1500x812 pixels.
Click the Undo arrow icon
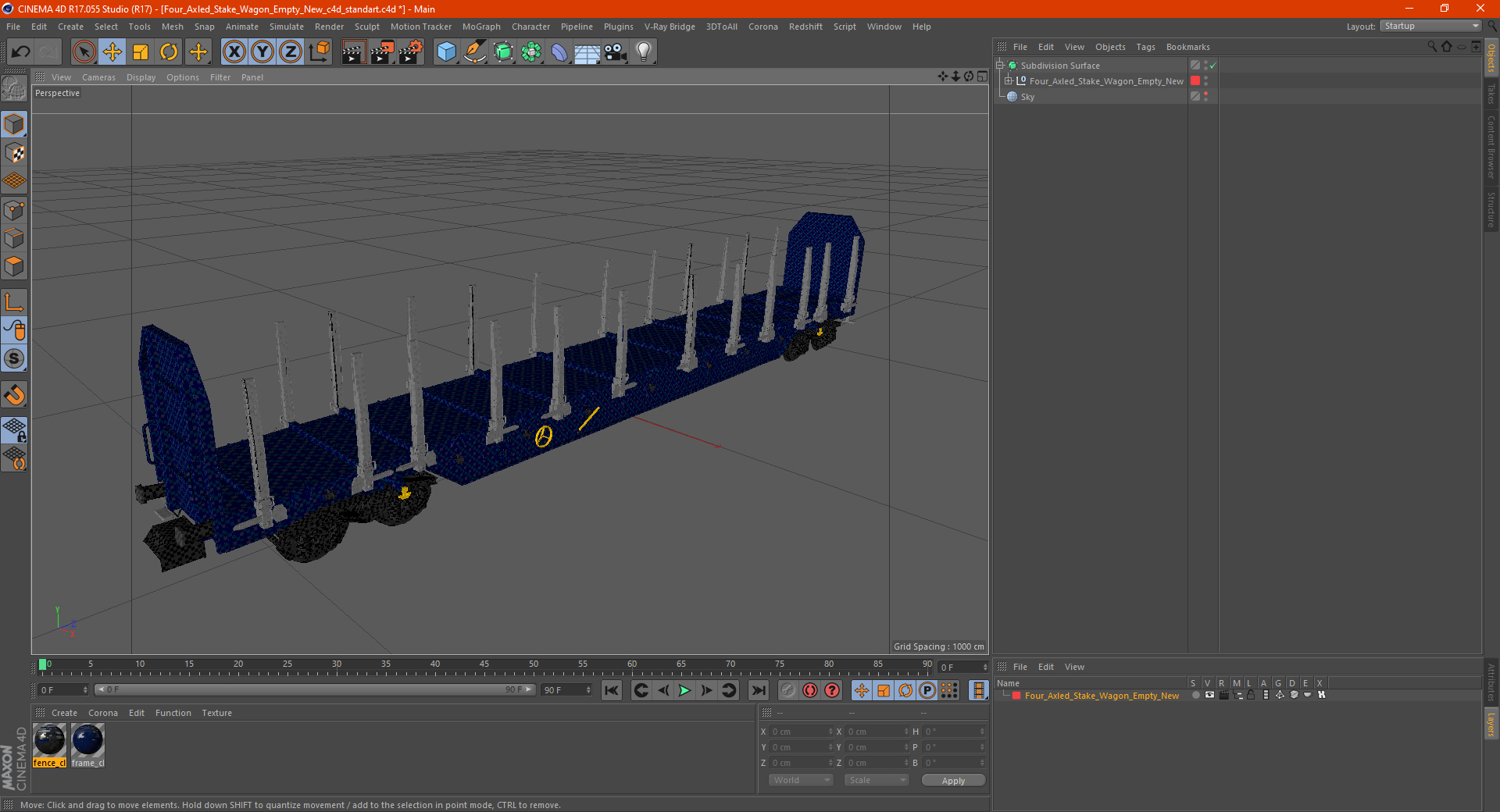coord(21,52)
